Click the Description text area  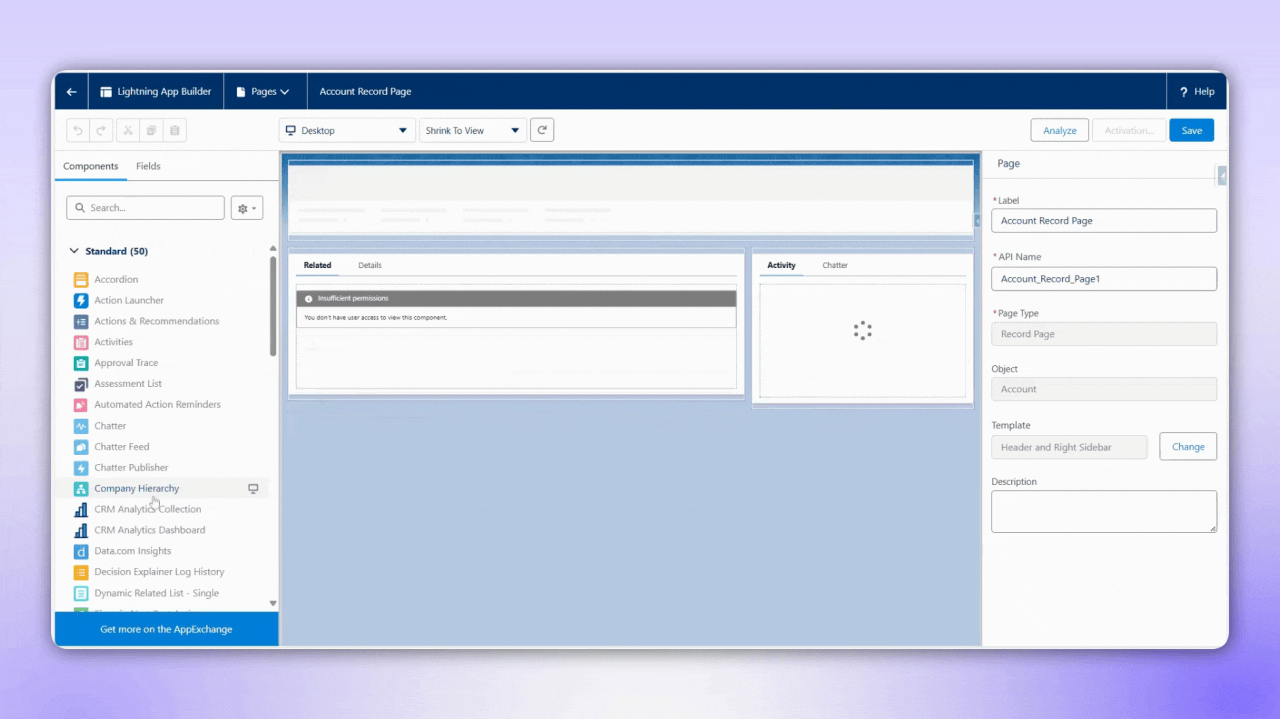1104,511
